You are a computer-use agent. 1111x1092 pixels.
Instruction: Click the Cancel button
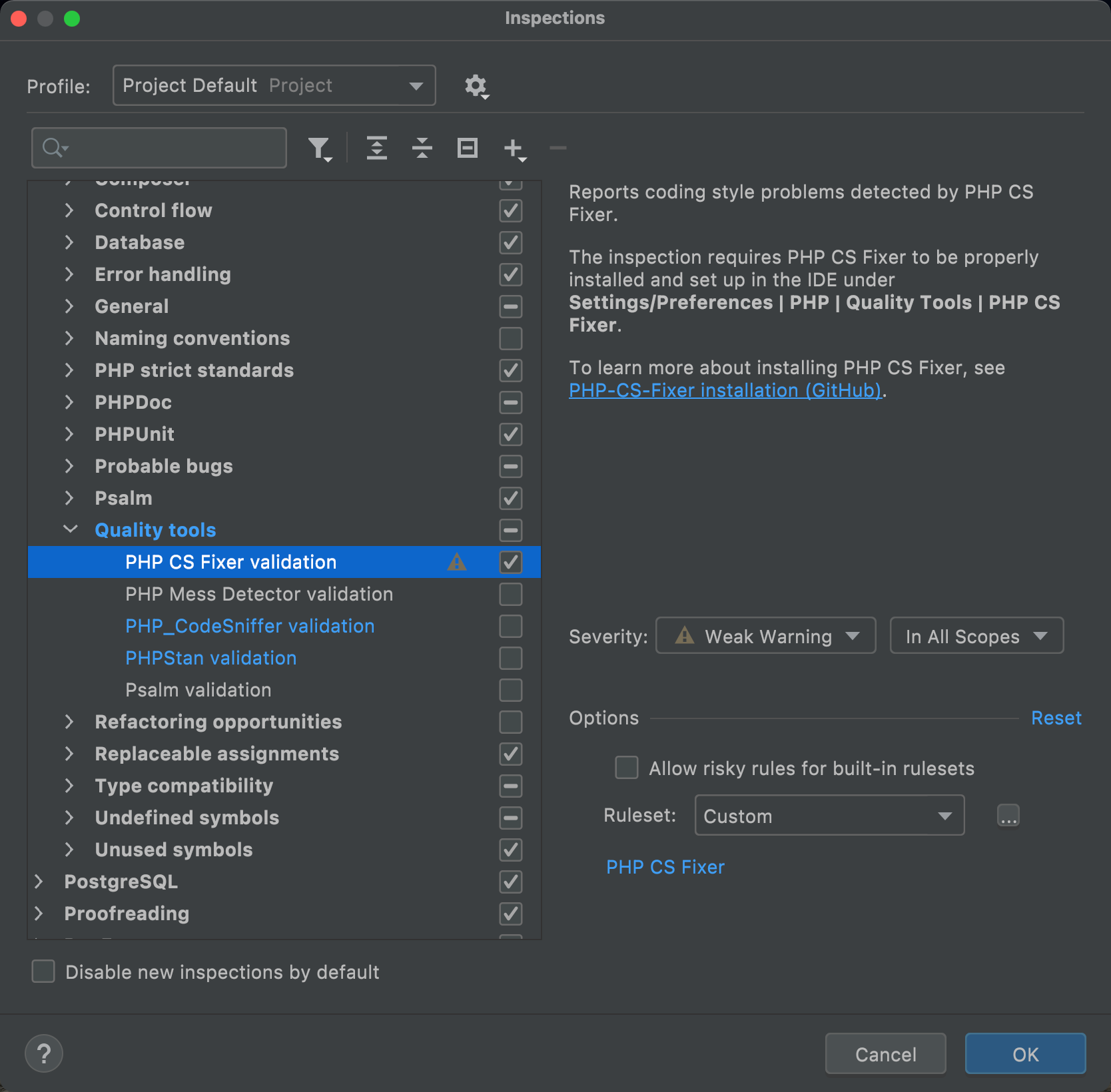point(885,1054)
